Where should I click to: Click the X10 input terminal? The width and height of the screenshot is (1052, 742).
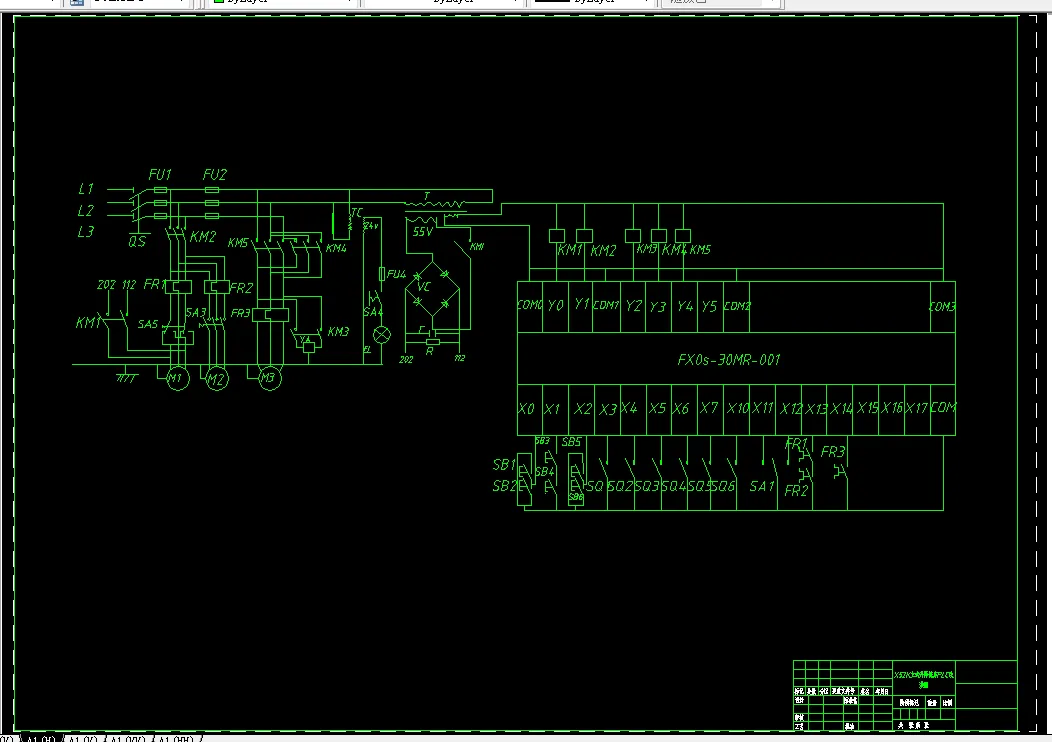coord(737,408)
